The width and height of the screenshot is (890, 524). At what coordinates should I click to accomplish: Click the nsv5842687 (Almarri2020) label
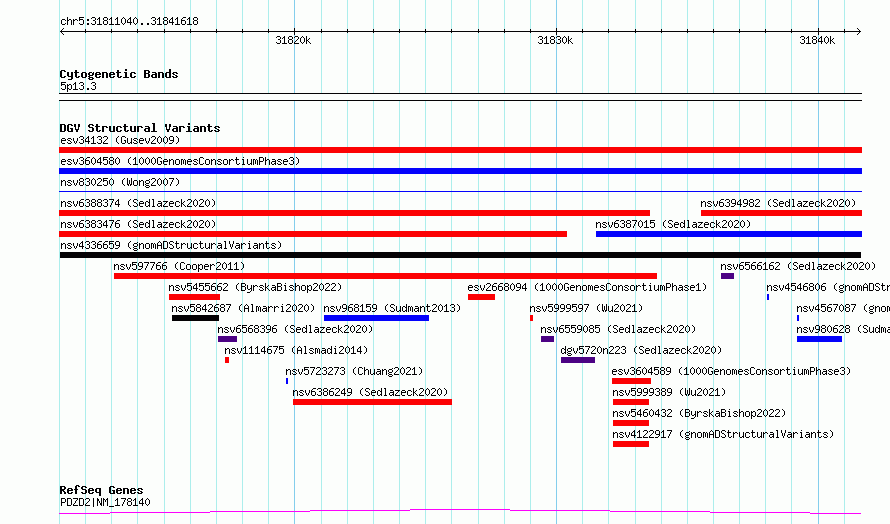pos(243,308)
